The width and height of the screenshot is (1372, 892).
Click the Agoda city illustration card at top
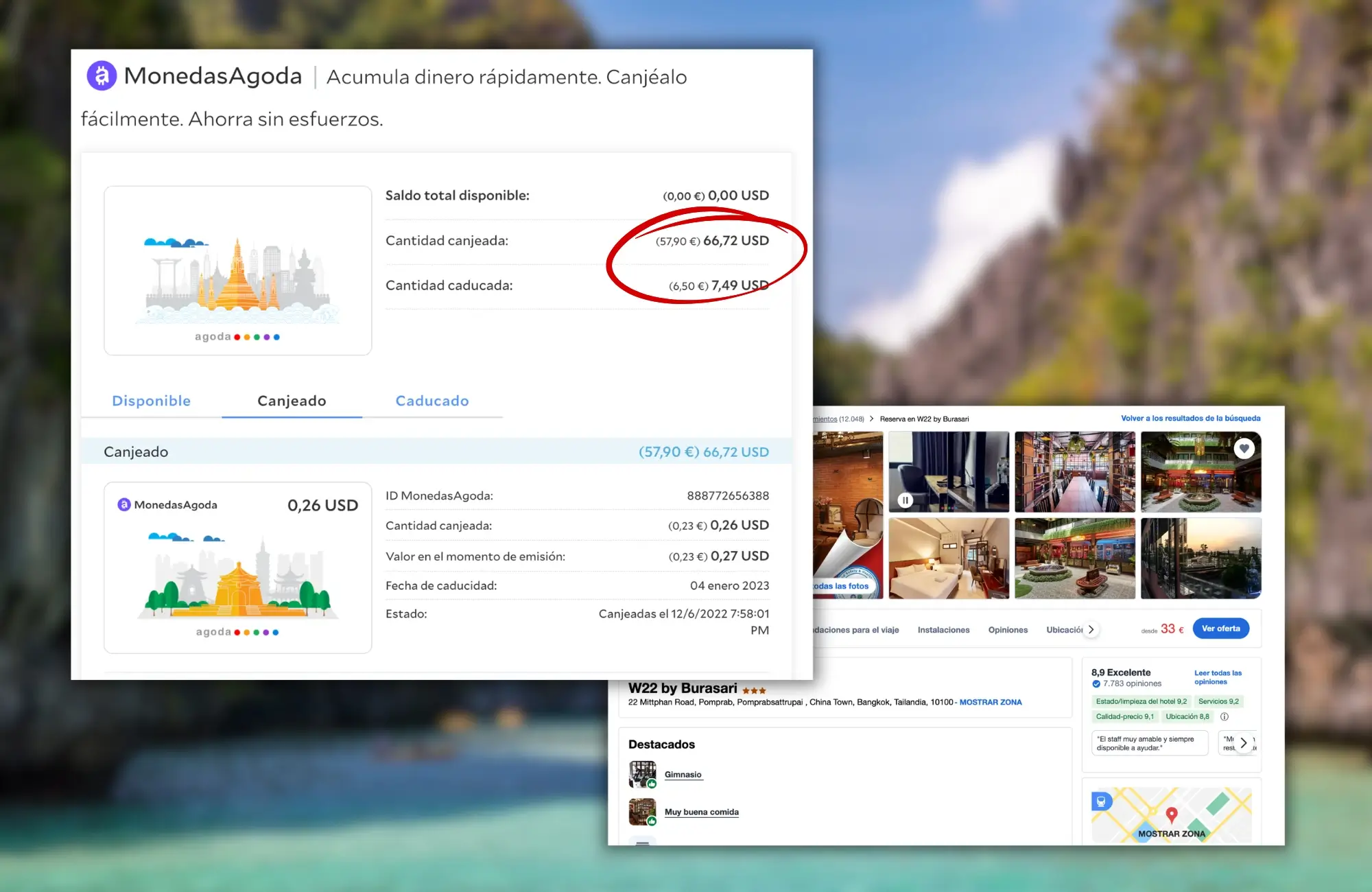[237, 270]
